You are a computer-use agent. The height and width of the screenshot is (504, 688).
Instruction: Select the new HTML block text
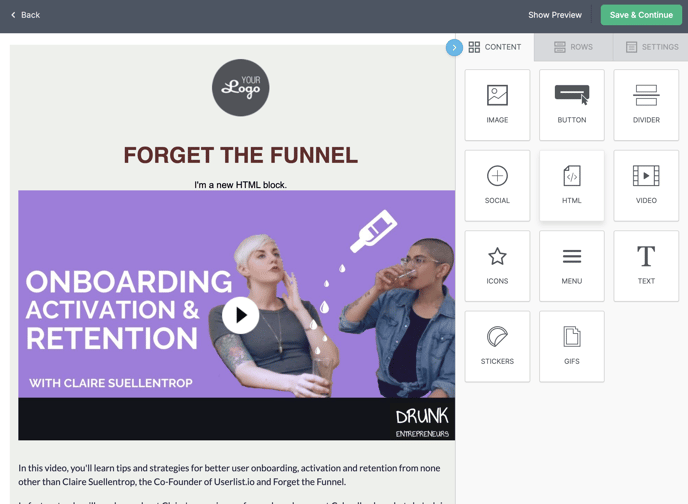tap(240, 185)
